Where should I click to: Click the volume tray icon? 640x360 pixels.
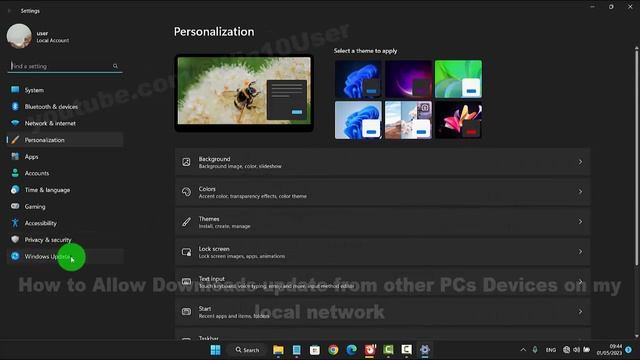[576, 350]
